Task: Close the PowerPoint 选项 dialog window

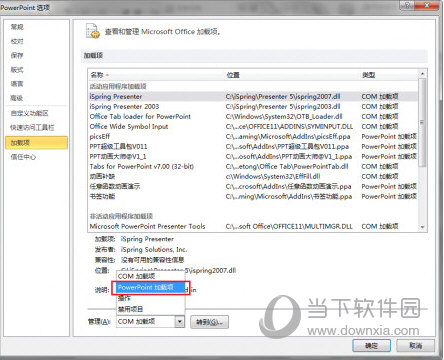Action: (427, 5)
